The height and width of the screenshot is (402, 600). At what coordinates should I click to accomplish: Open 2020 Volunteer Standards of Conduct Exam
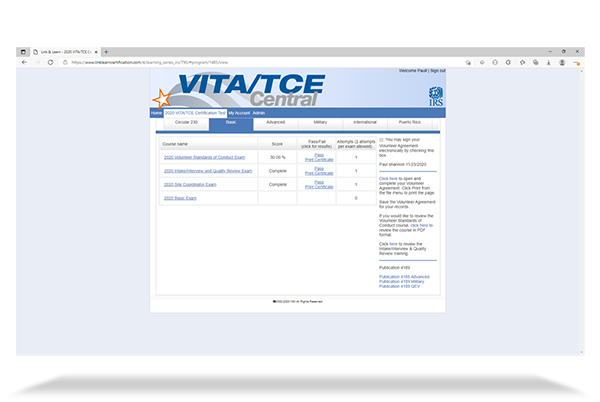pyautogui.click(x=204, y=157)
